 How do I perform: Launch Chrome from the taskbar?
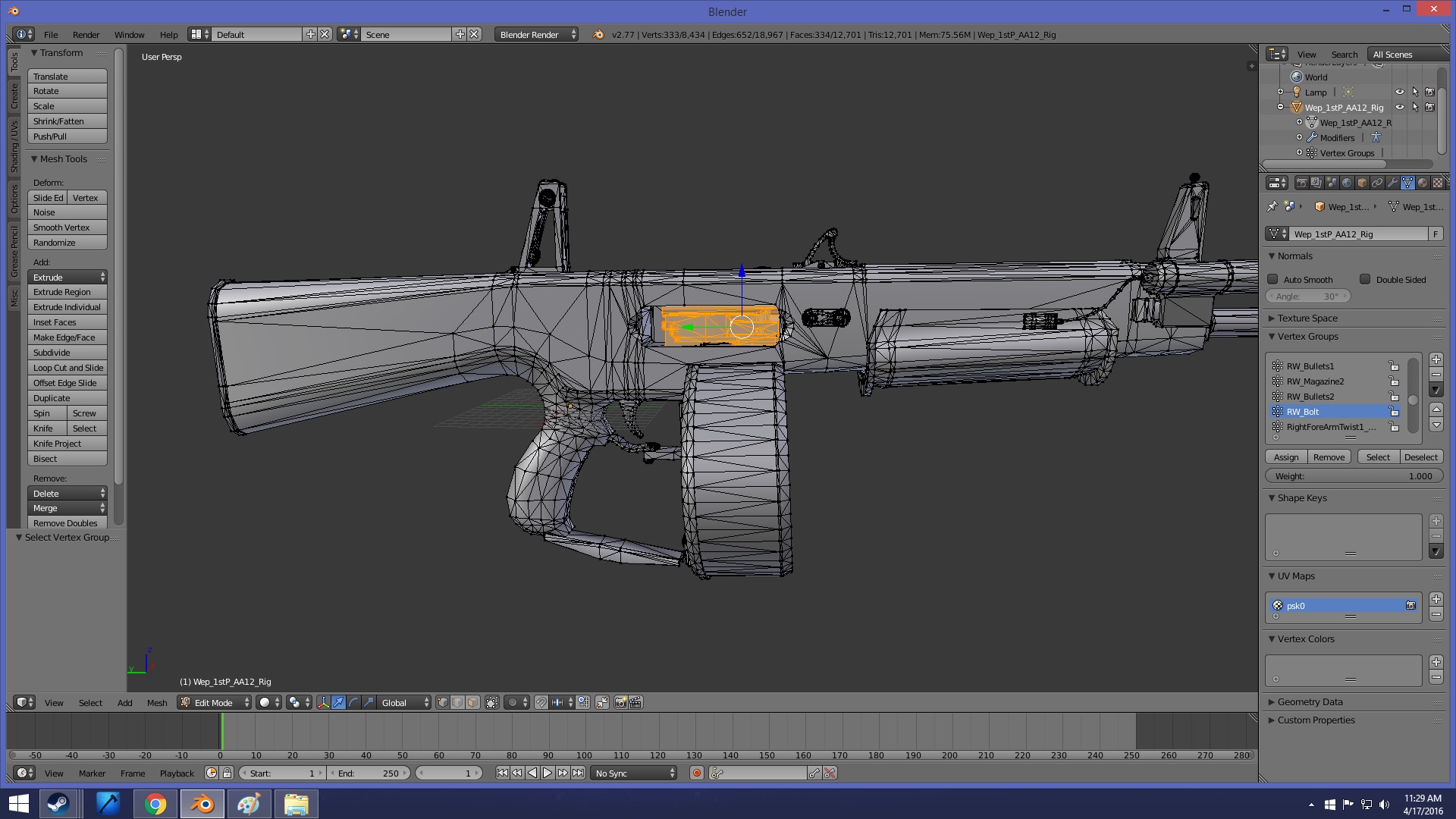point(155,804)
